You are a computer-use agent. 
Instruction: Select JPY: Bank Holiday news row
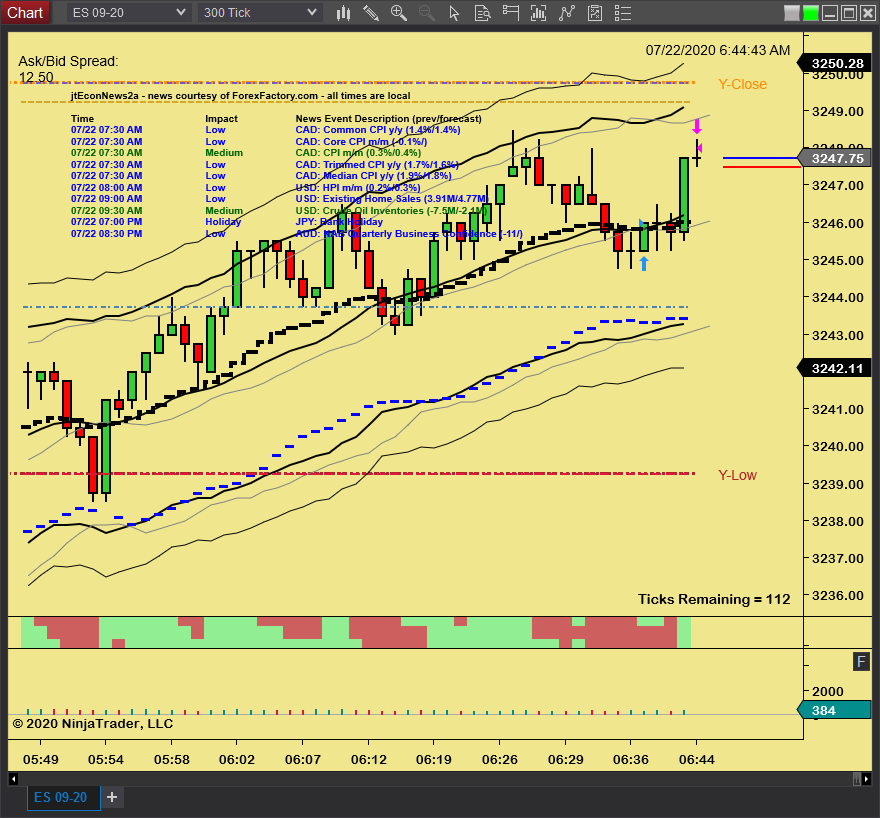tap(227, 222)
